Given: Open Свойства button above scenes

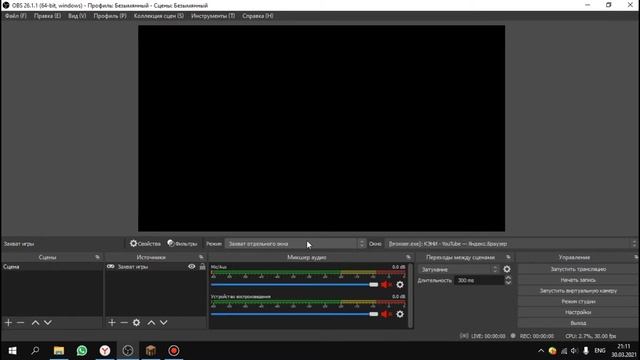Looking at the screenshot, I should pos(145,244).
